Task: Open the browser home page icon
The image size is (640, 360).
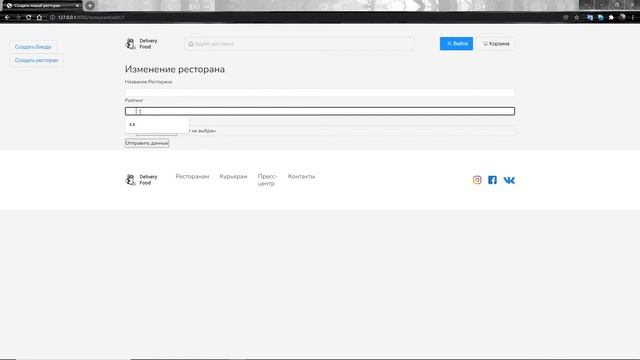Action: pos(39,18)
